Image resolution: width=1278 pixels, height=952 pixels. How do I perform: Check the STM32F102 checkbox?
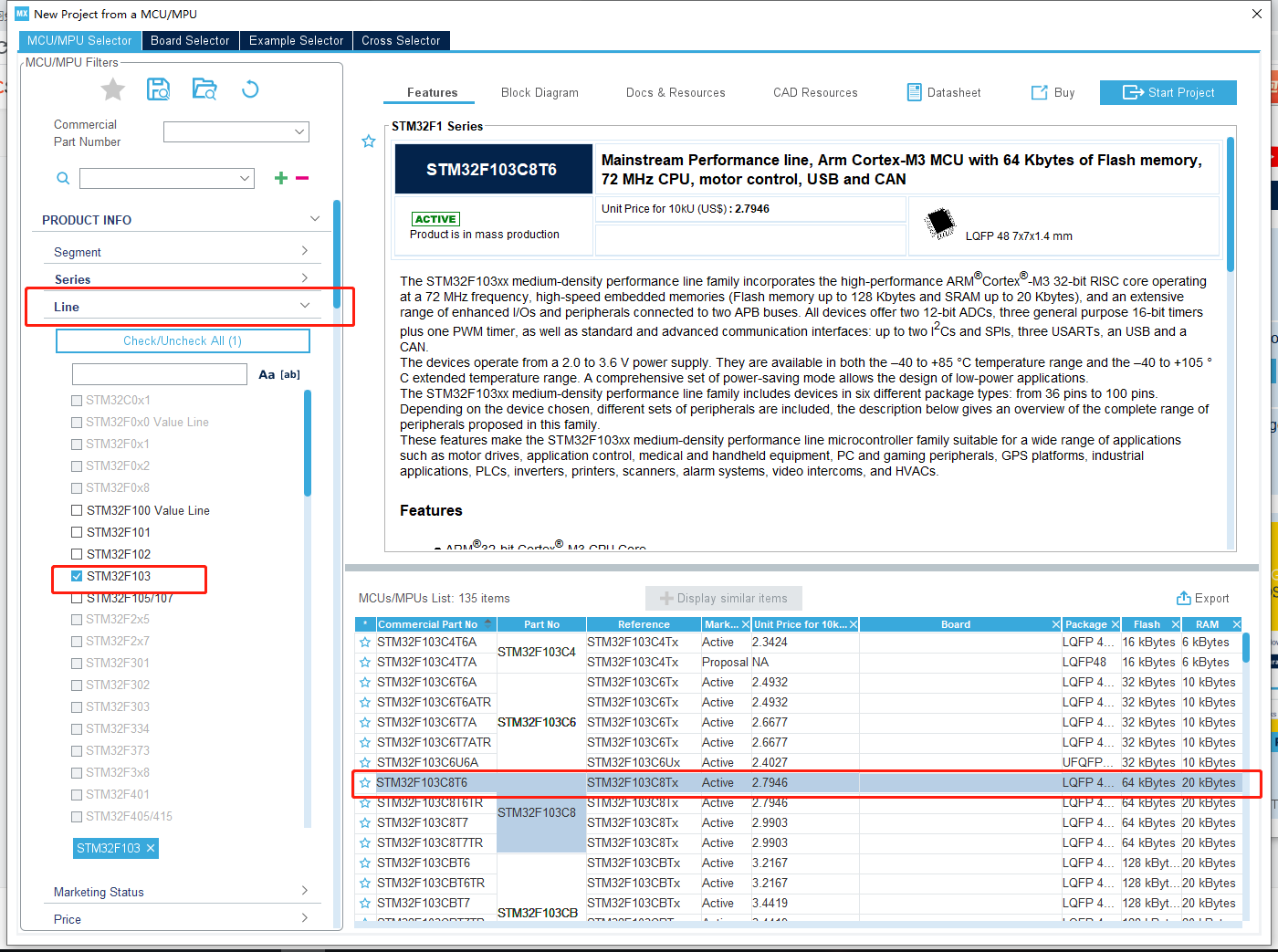tap(77, 554)
